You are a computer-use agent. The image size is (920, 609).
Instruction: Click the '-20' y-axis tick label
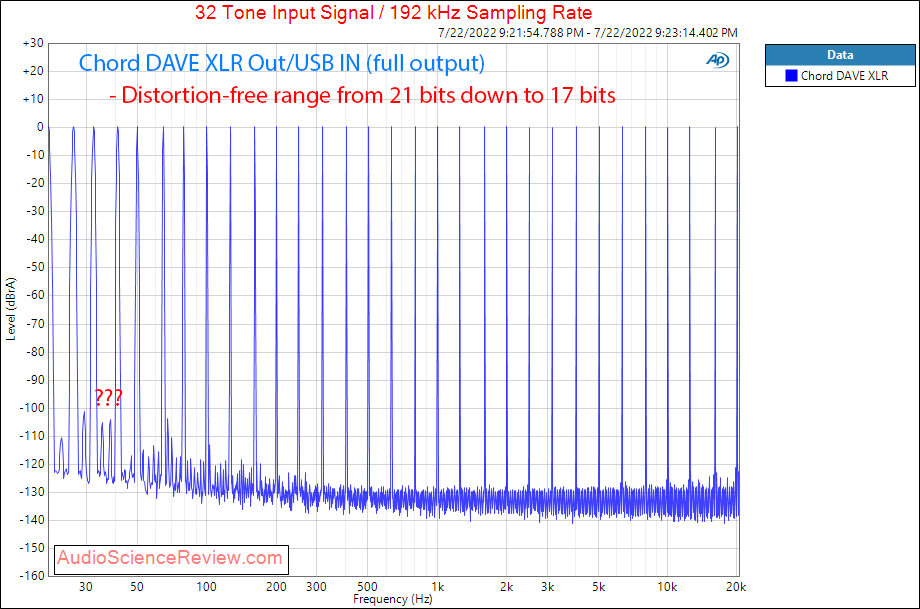coord(35,183)
